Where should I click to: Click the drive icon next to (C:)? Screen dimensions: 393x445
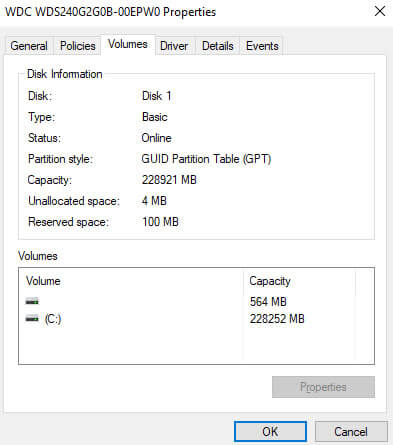(x=32, y=319)
